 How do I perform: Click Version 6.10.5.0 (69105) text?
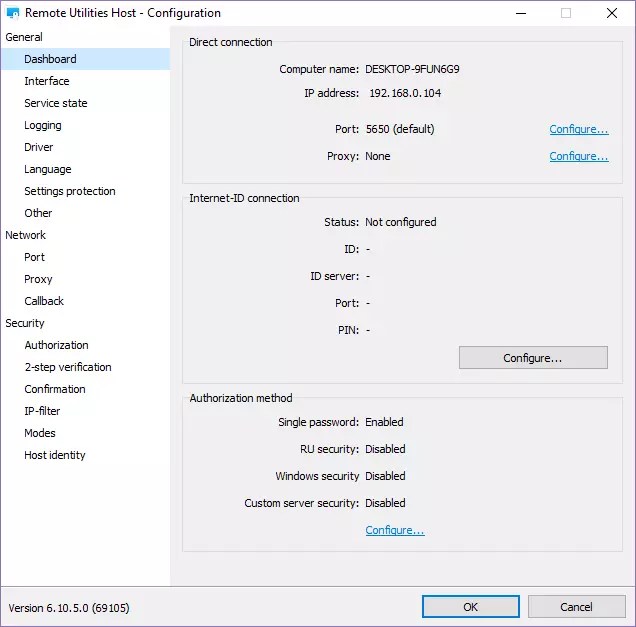coord(69,608)
